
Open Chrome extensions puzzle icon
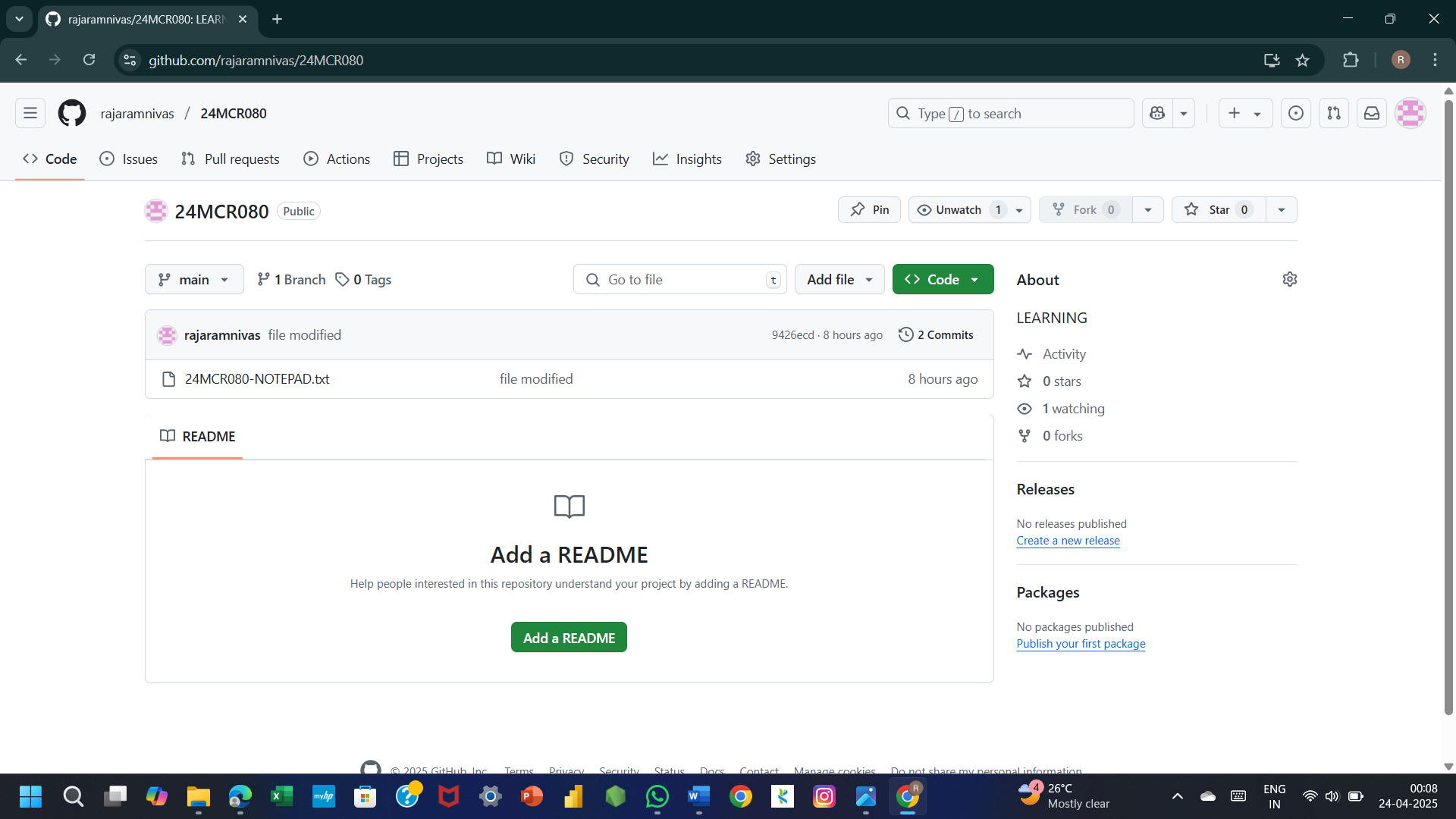click(x=1351, y=60)
